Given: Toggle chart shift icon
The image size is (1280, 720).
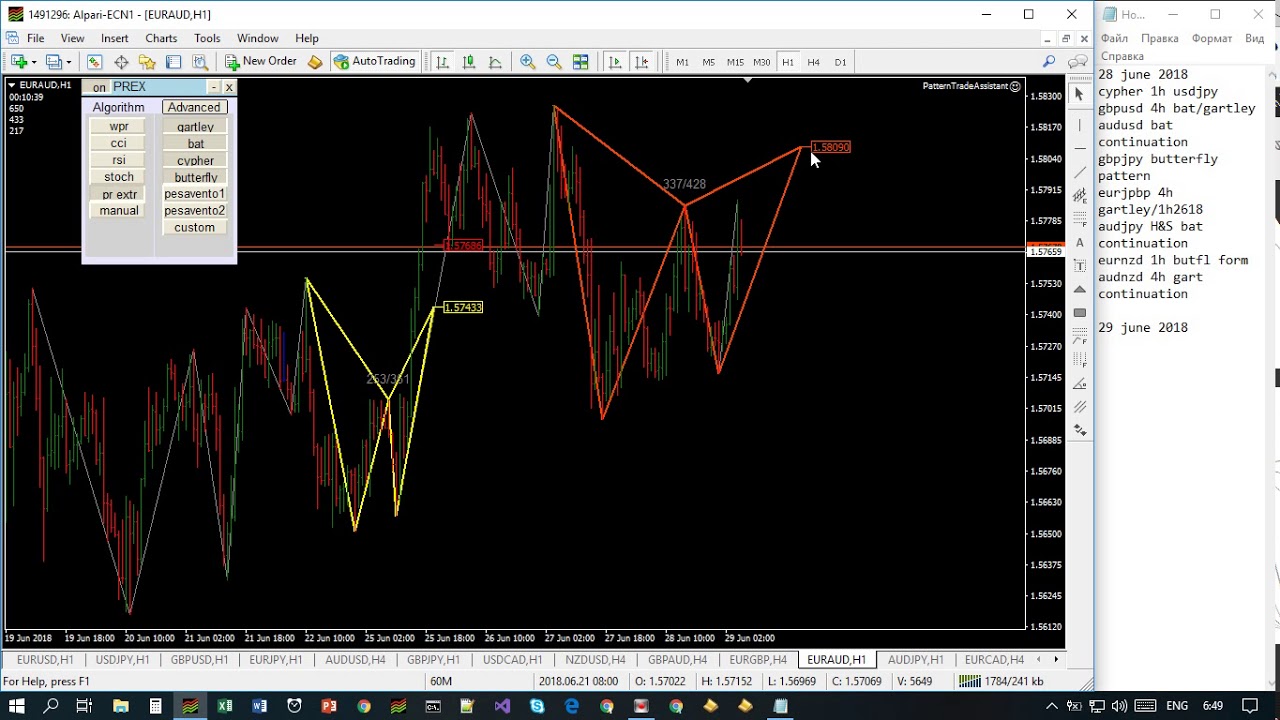Looking at the screenshot, I should 641,62.
